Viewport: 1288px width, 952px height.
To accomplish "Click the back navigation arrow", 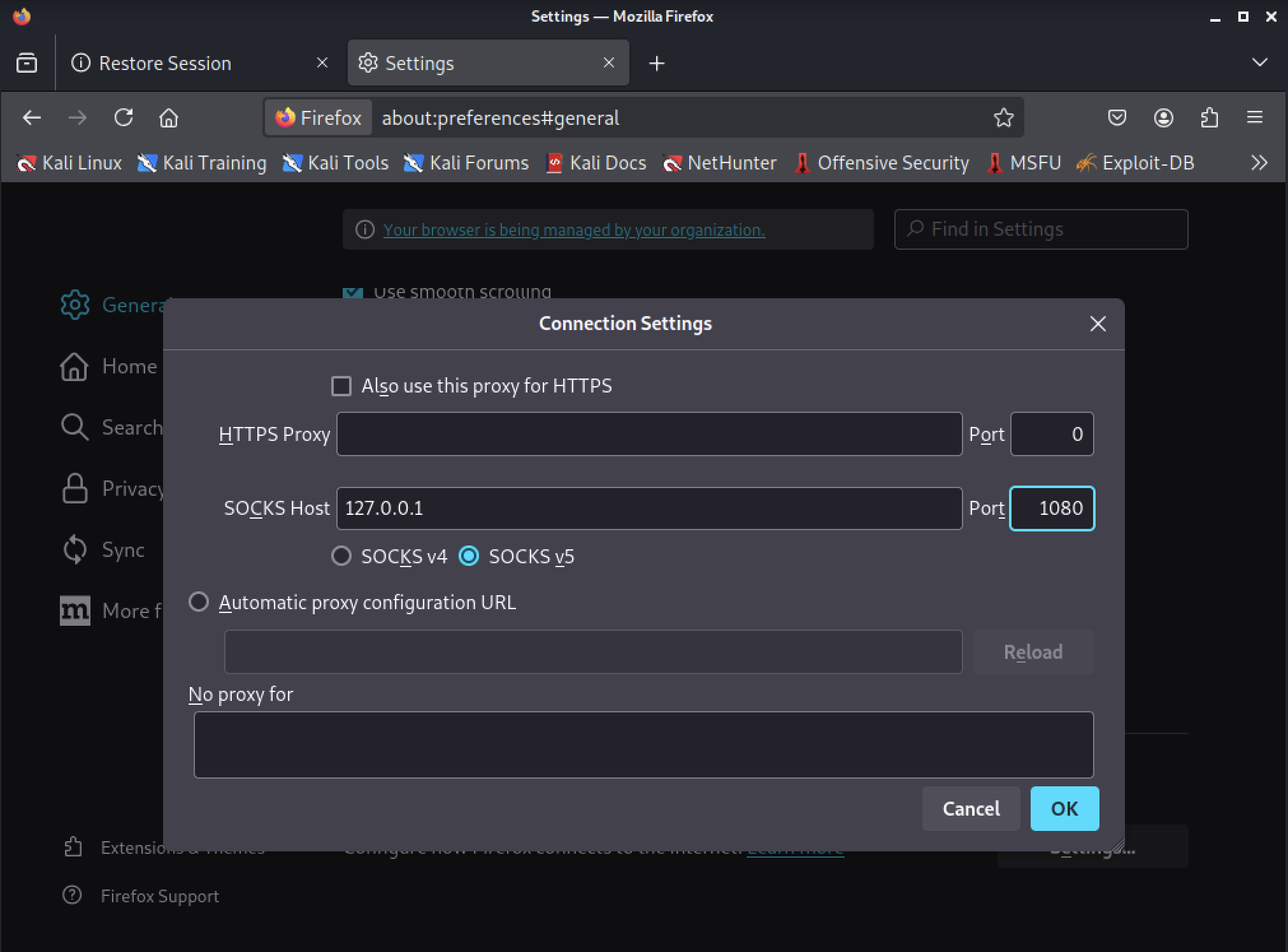I will [32, 118].
